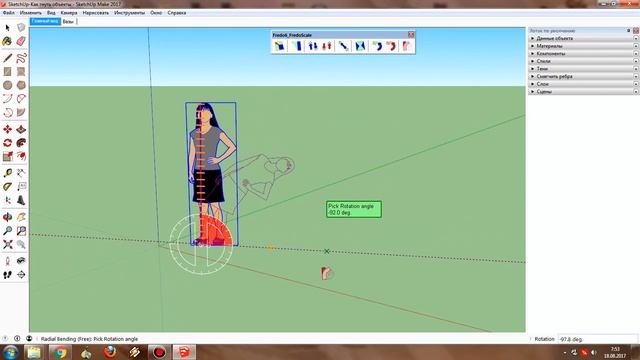Choose the 3 Point Arc tool
The image size is (640, 360).
(7, 112)
